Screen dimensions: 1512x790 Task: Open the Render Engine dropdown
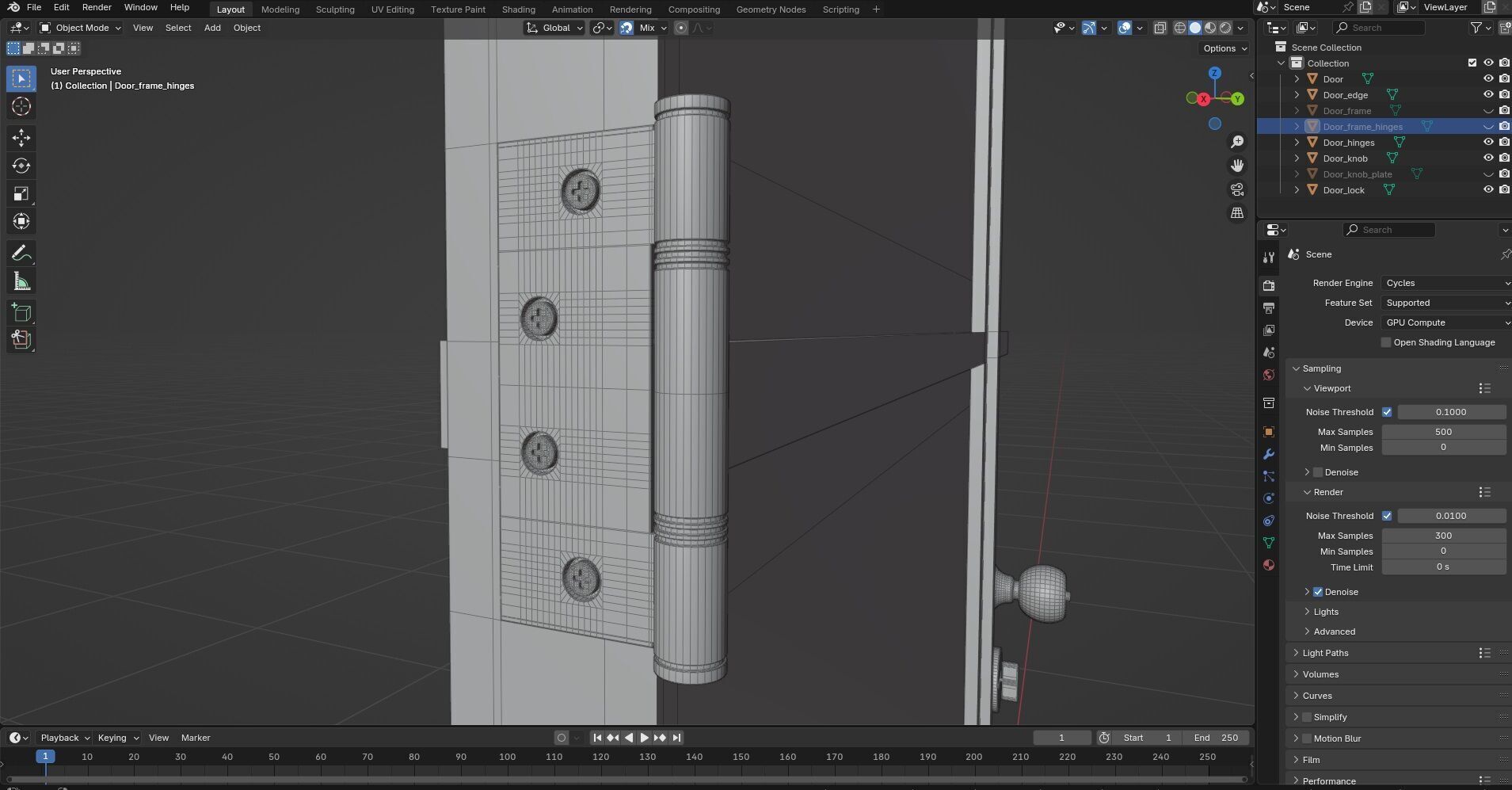(x=1446, y=283)
